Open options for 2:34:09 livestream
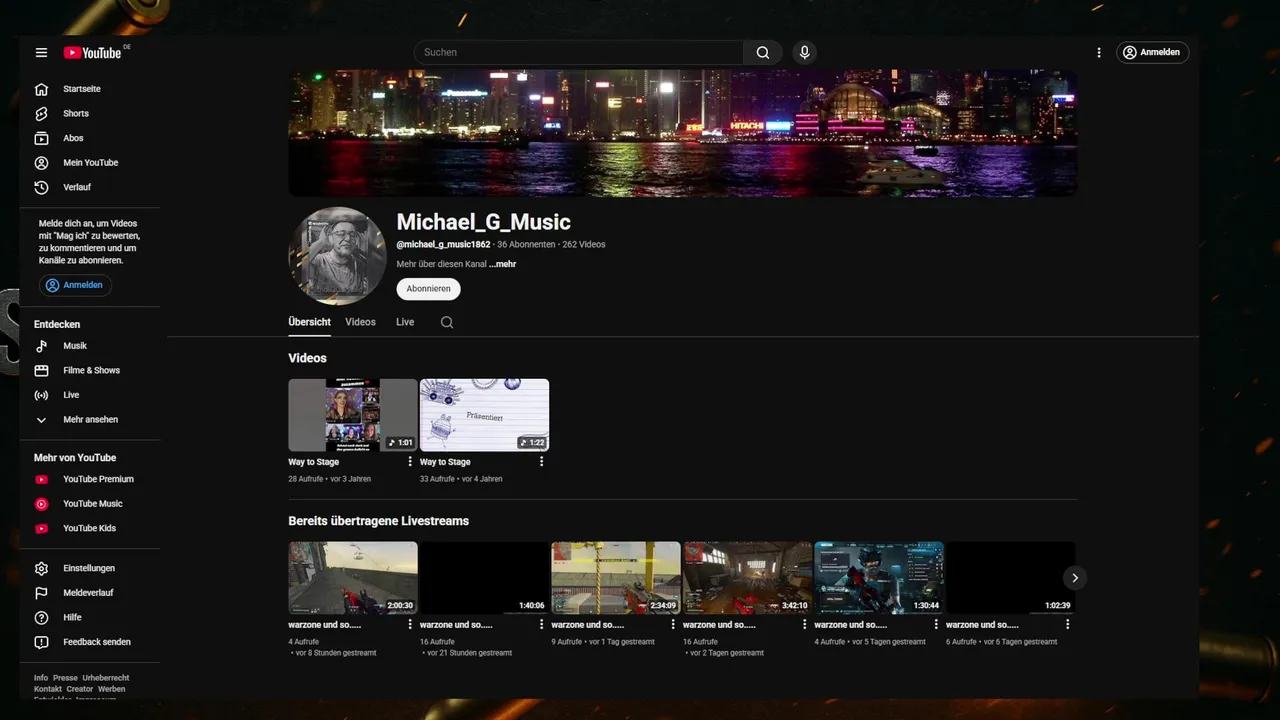This screenshot has width=1280, height=720. (673, 624)
